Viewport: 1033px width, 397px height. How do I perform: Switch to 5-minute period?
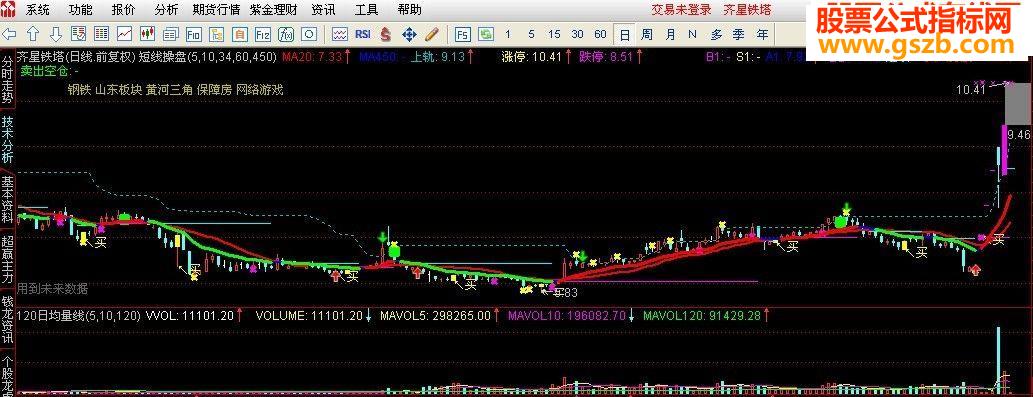pos(531,34)
